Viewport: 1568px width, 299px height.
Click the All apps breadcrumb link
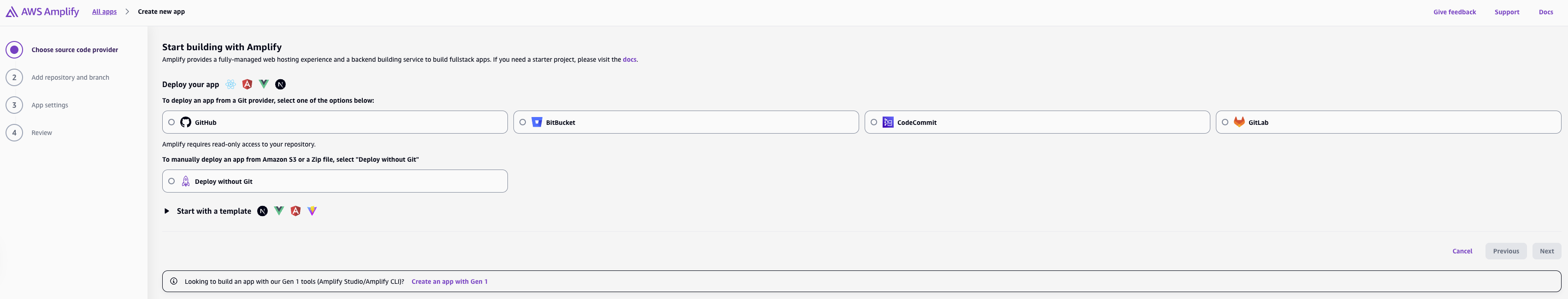pyautogui.click(x=104, y=11)
